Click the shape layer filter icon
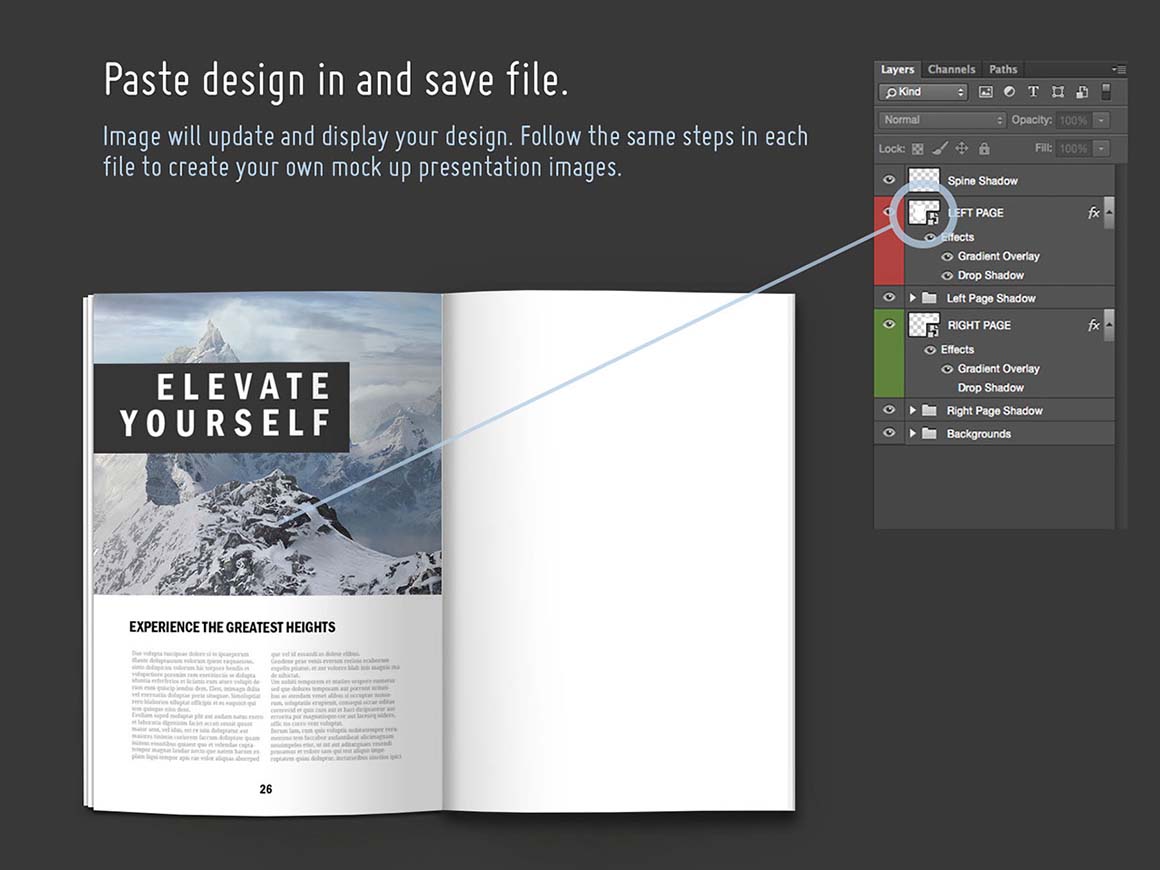1160x870 pixels. tap(1057, 92)
